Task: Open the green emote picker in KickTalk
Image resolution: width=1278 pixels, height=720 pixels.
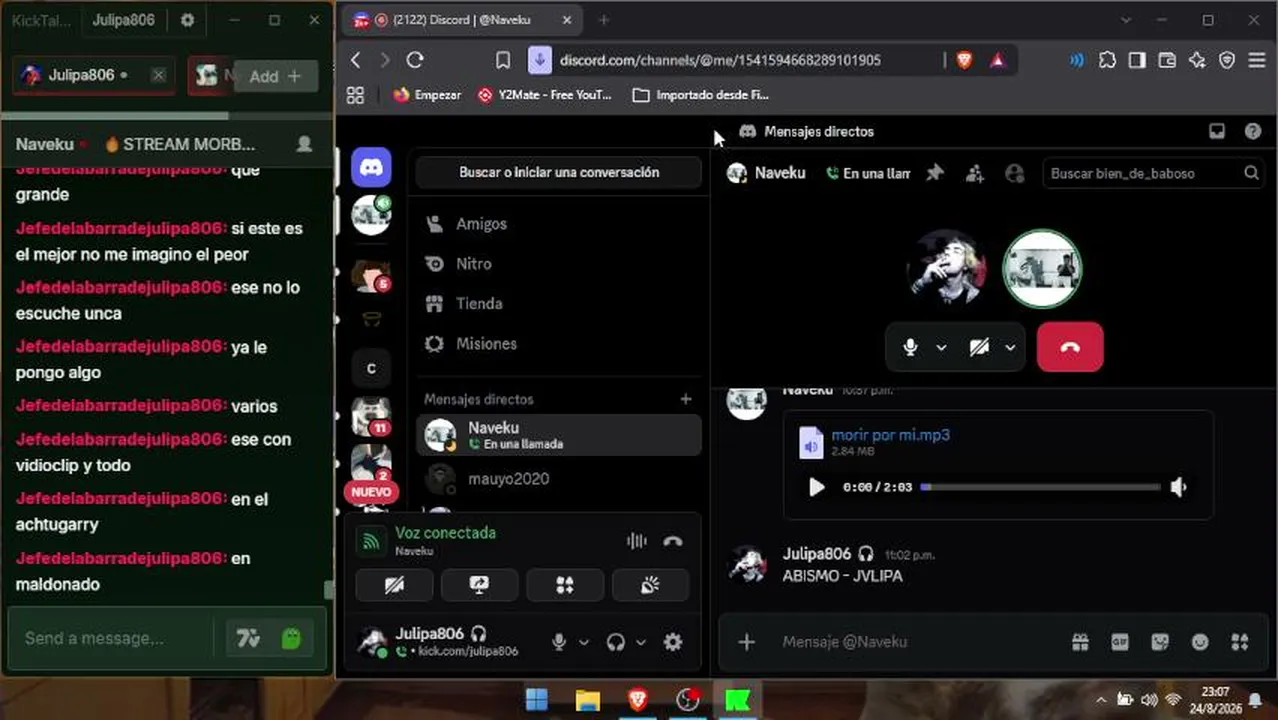Action: tap(291, 638)
